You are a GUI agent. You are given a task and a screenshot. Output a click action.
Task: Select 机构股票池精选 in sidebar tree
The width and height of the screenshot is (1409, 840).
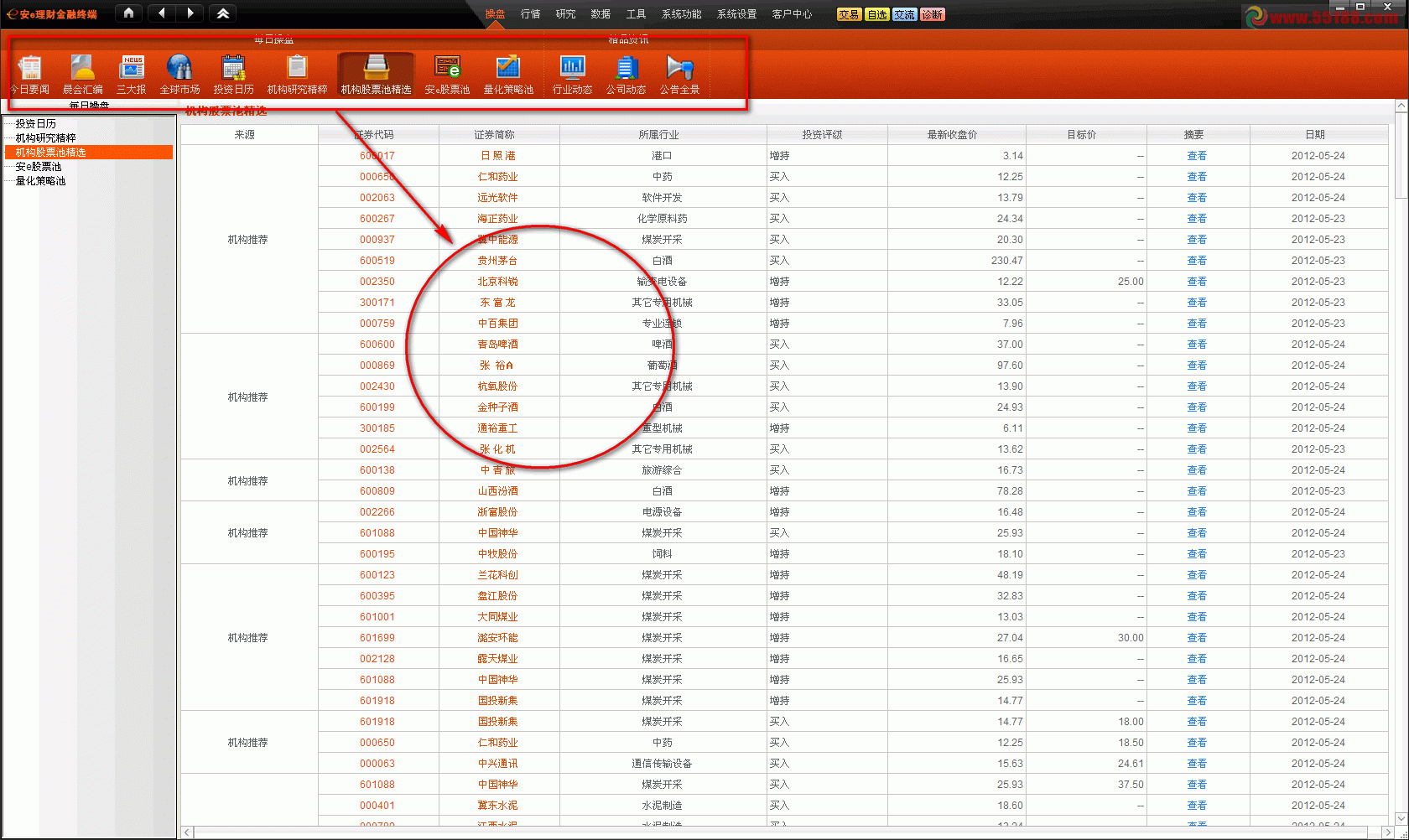point(51,152)
